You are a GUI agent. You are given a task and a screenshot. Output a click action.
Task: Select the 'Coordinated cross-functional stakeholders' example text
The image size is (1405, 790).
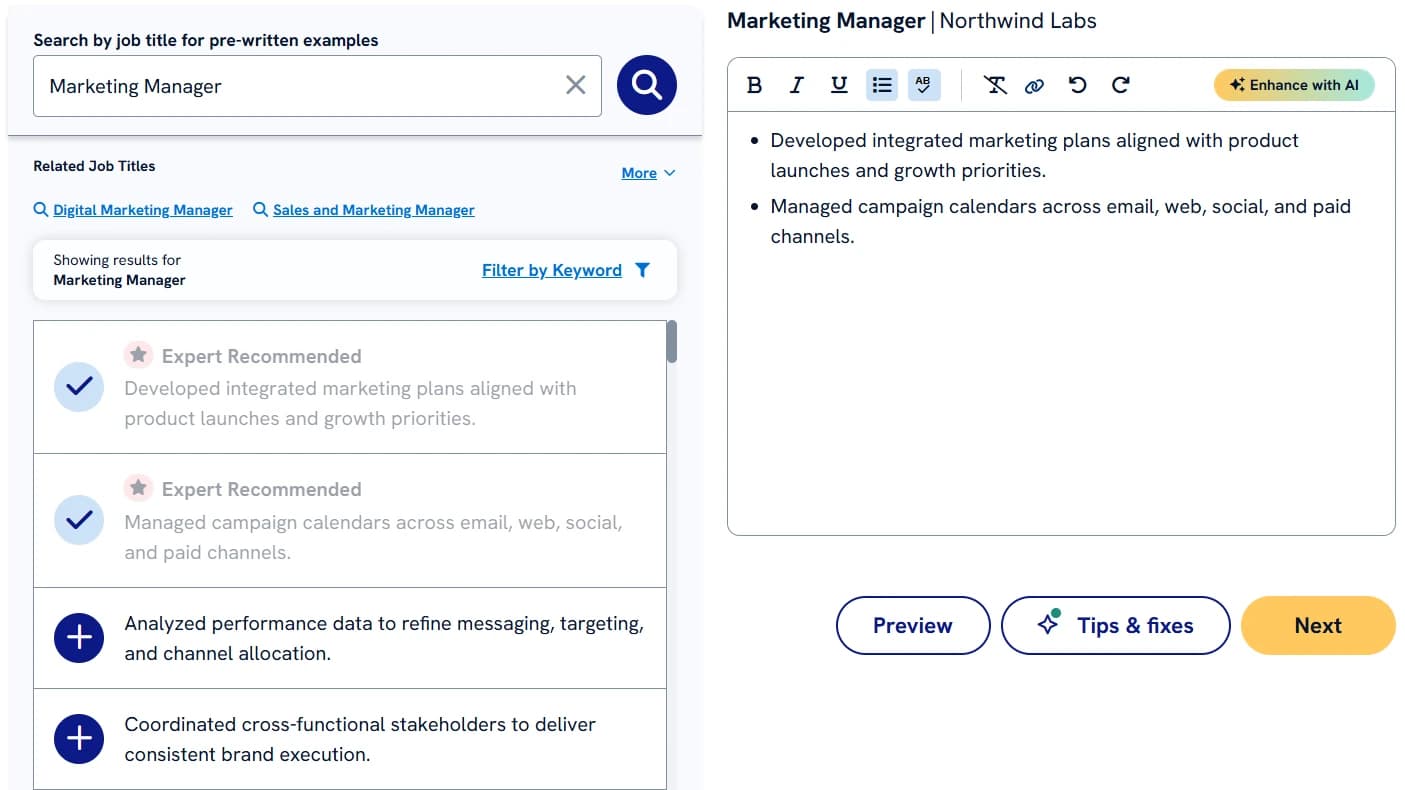360,739
